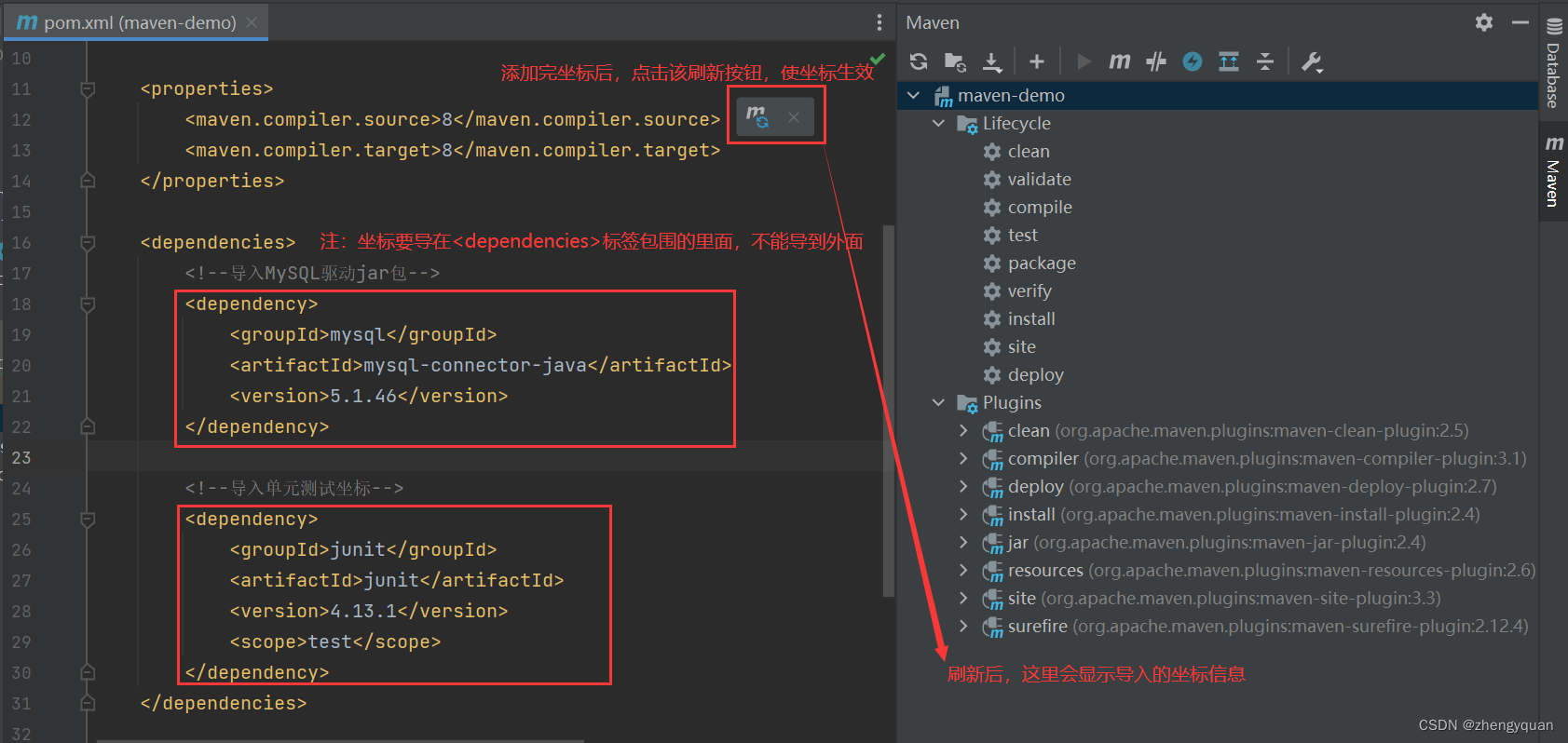This screenshot has width=1568, height=743.
Task: Open editor tab options three-dot menu
Action: click(x=879, y=22)
